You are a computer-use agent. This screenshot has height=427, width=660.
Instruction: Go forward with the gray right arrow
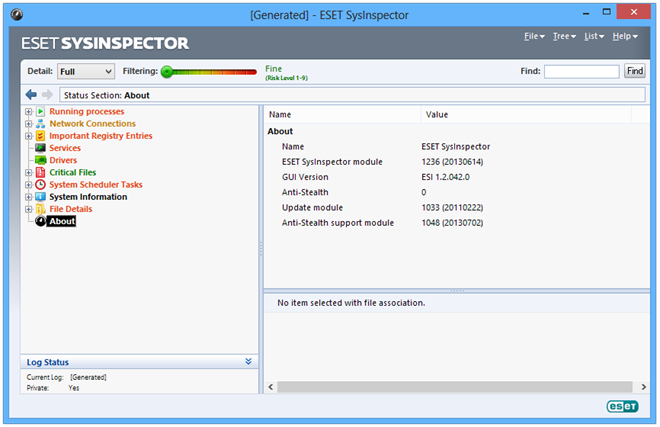point(47,95)
